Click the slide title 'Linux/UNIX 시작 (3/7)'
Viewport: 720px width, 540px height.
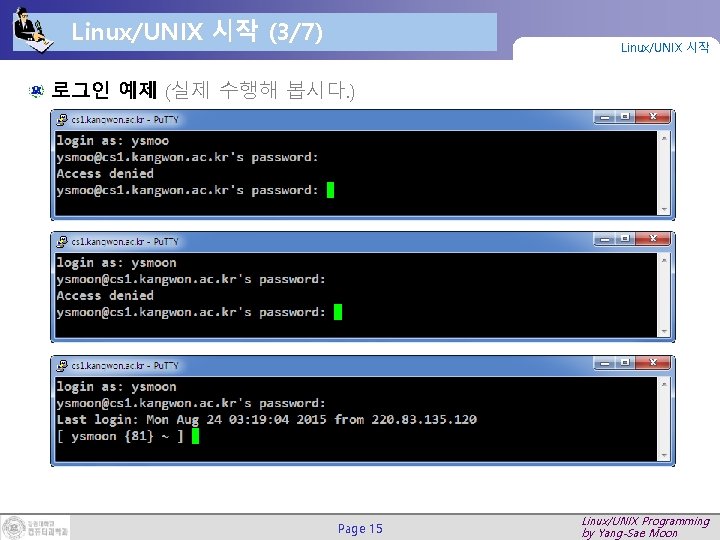coord(197,32)
